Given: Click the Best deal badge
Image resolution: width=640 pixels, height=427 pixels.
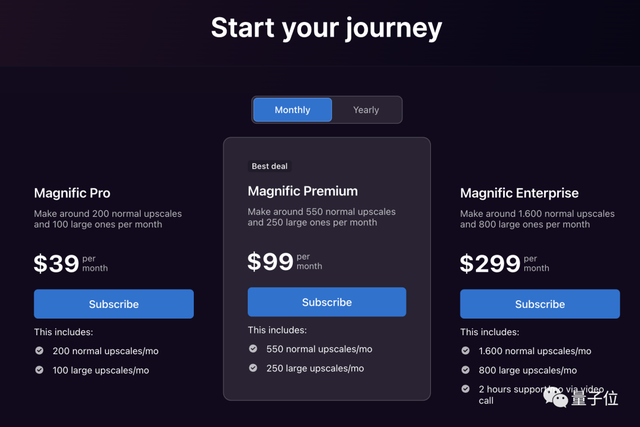Looking at the screenshot, I should [x=270, y=166].
